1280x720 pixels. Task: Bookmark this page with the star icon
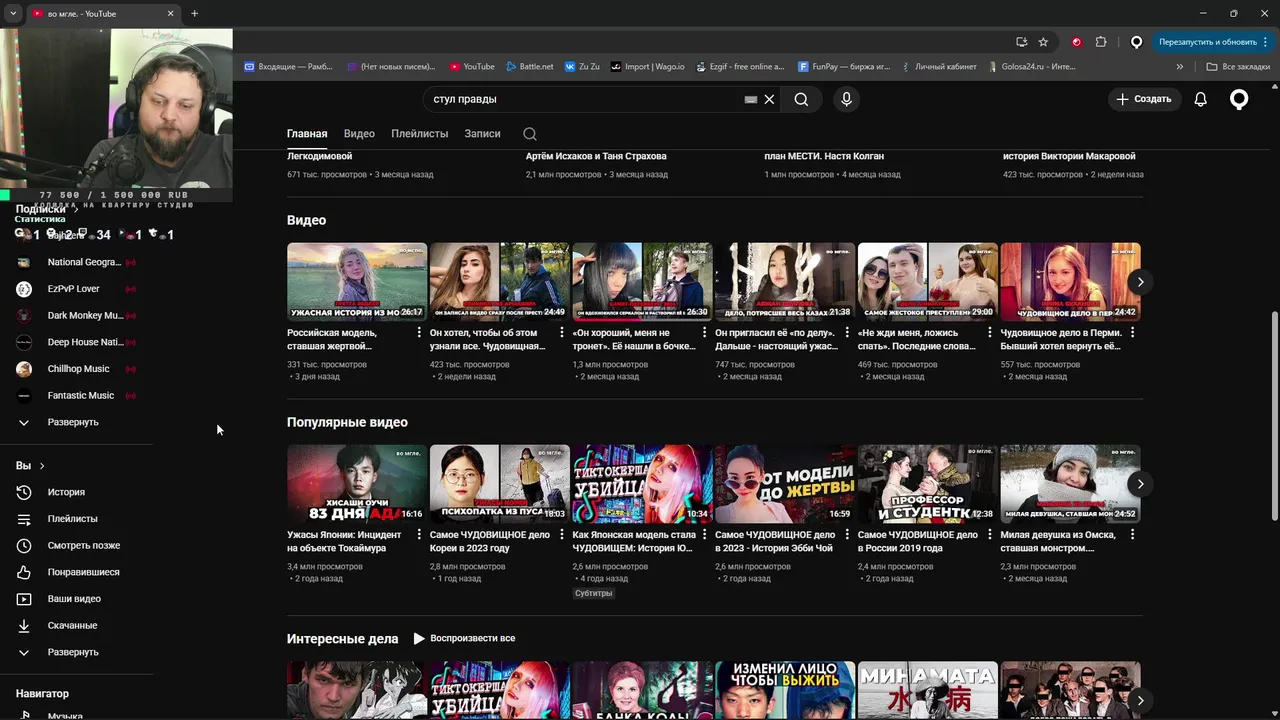(1043, 42)
